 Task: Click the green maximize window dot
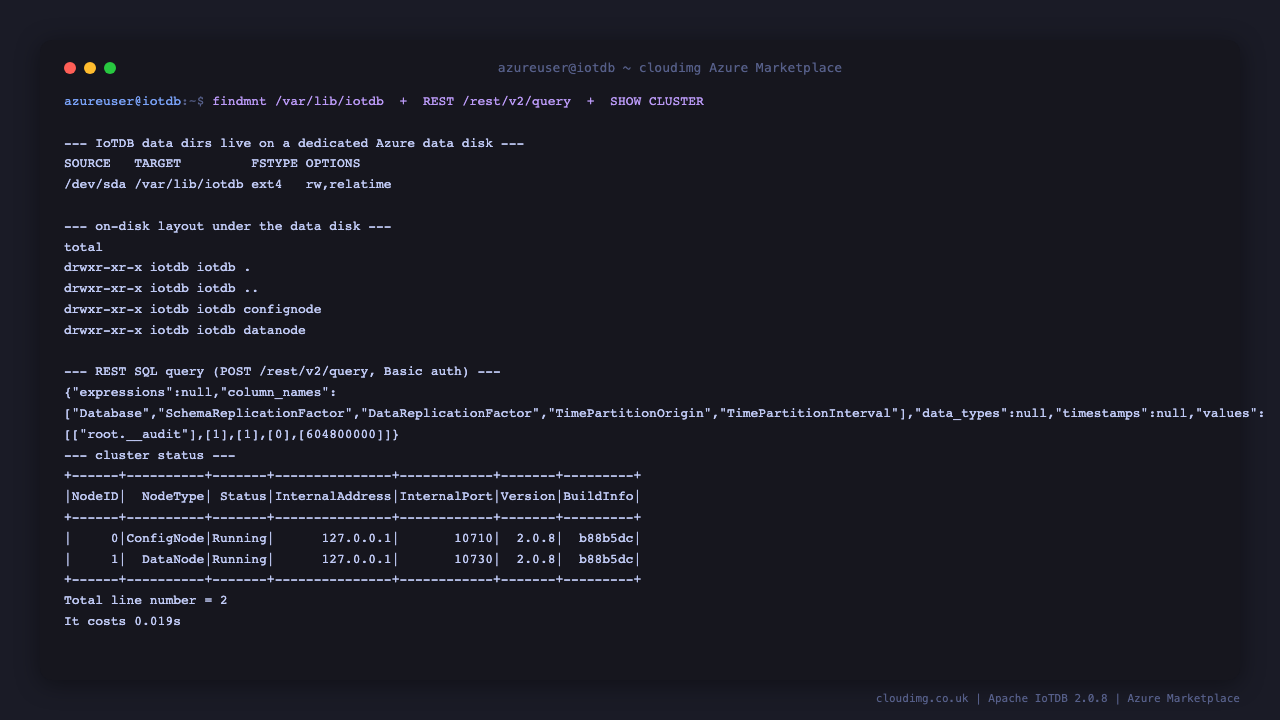click(x=110, y=68)
